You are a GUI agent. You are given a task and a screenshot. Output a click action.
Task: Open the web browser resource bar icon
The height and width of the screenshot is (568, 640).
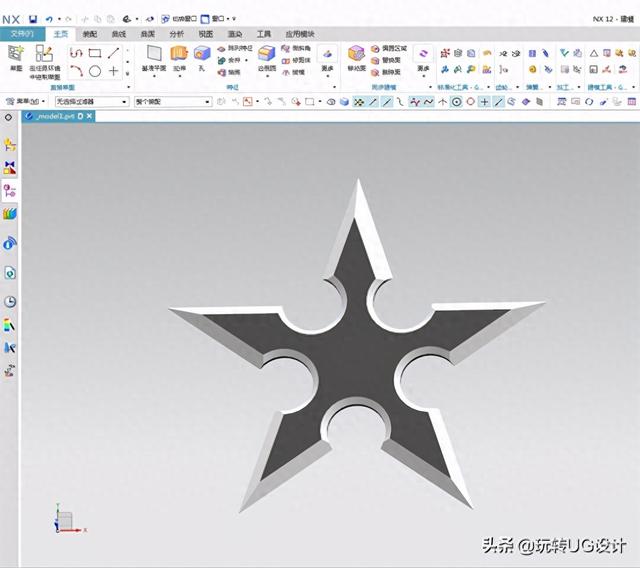coord(9,273)
